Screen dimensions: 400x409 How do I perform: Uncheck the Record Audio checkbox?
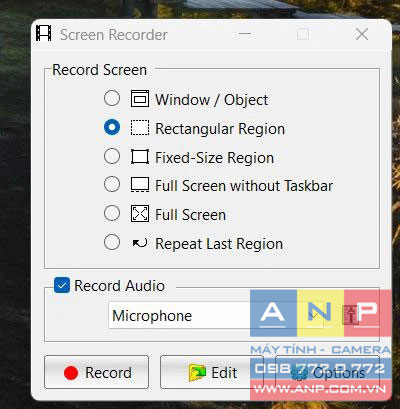click(x=62, y=285)
